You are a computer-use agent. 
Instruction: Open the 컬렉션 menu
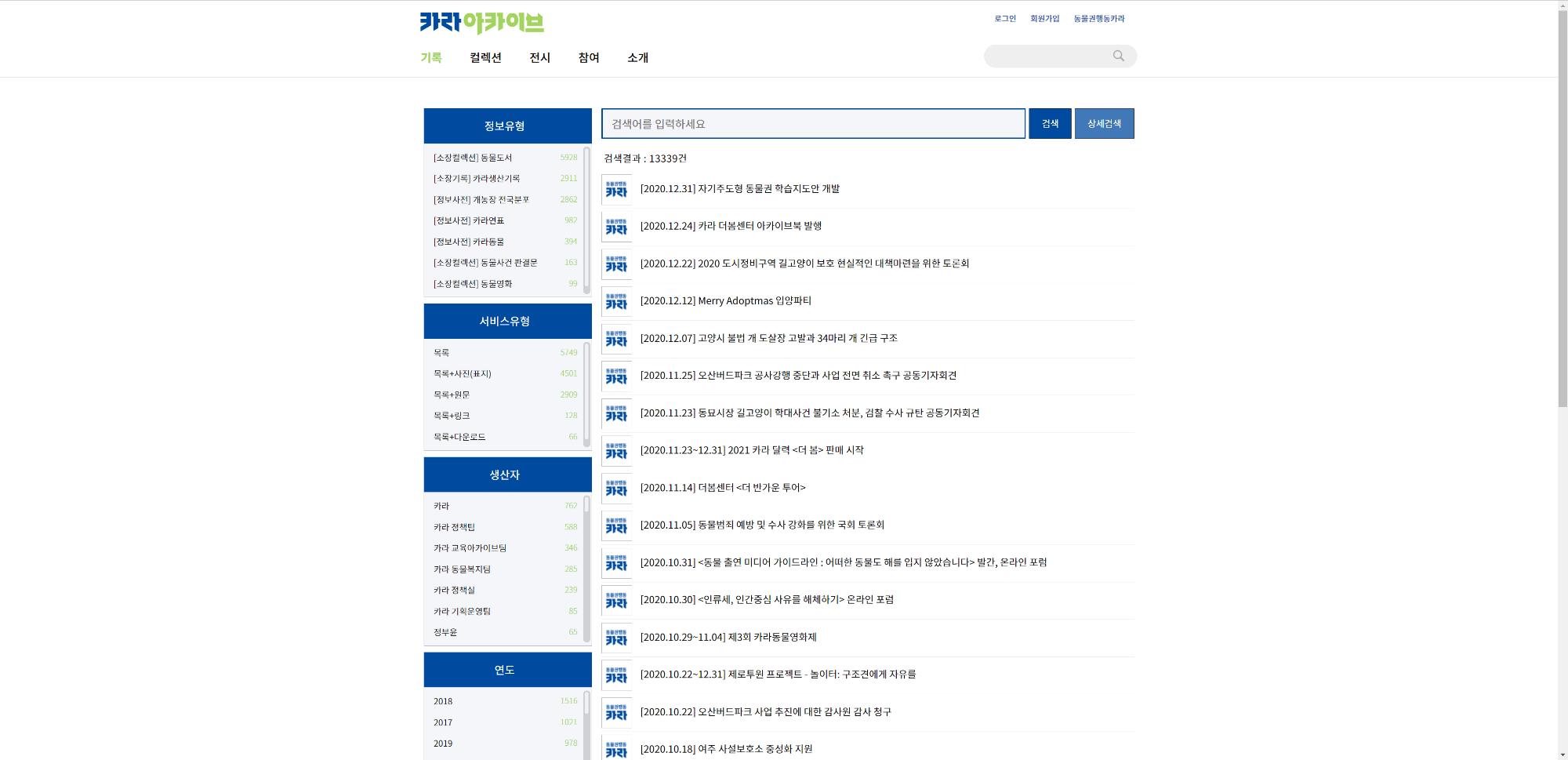pos(485,57)
